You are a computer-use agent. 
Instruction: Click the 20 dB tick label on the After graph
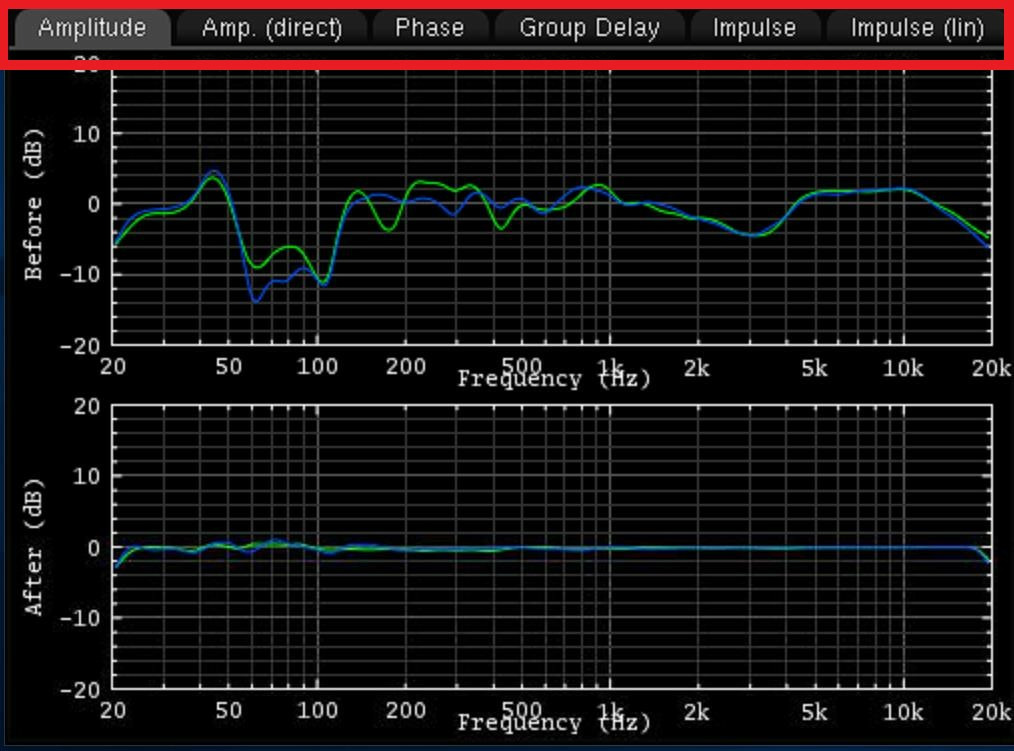[84, 406]
